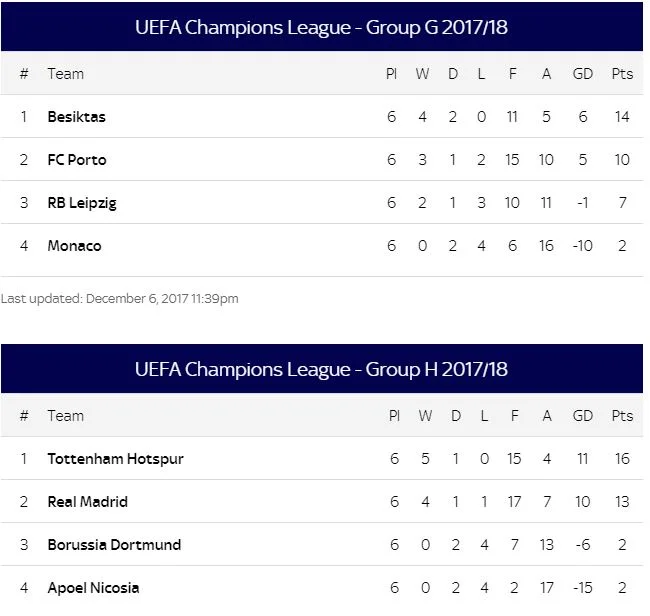This screenshot has width=650, height=616.
Task: Select Real Madrid in Group H
Action: (x=87, y=502)
